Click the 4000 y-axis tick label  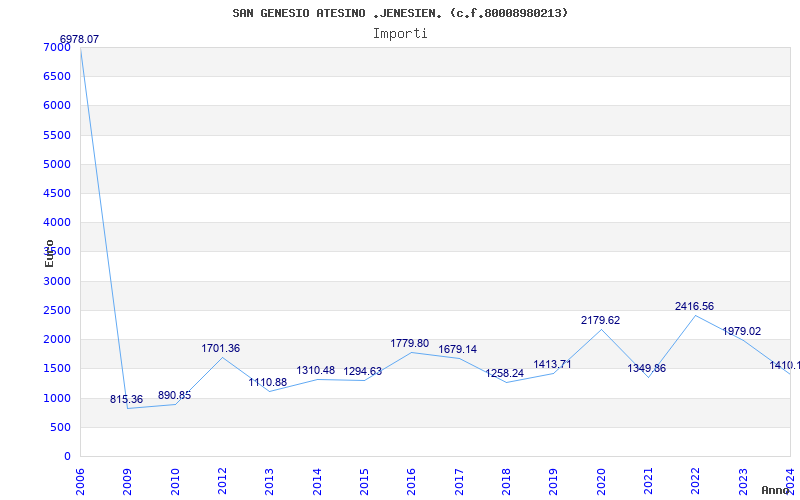[57, 222]
